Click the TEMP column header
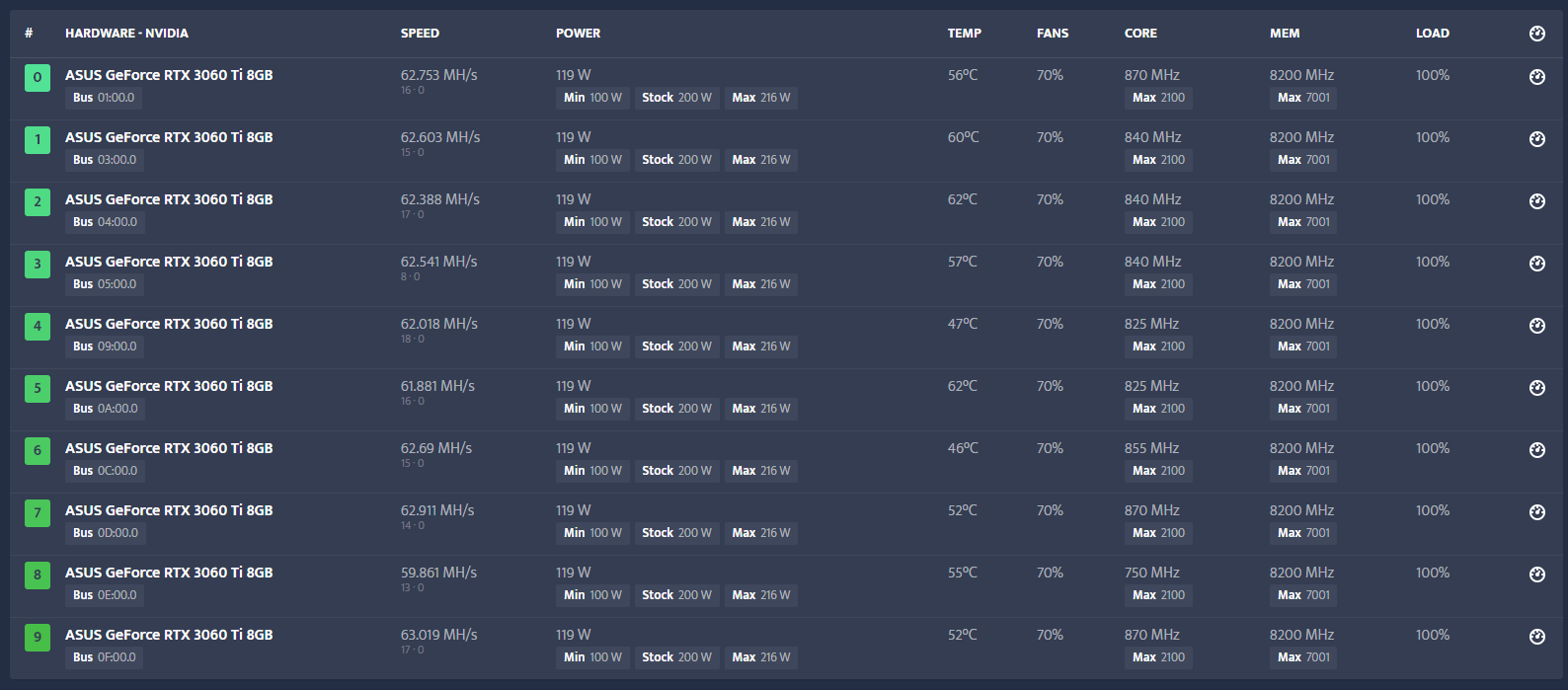This screenshot has width=1568, height=690. click(965, 34)
